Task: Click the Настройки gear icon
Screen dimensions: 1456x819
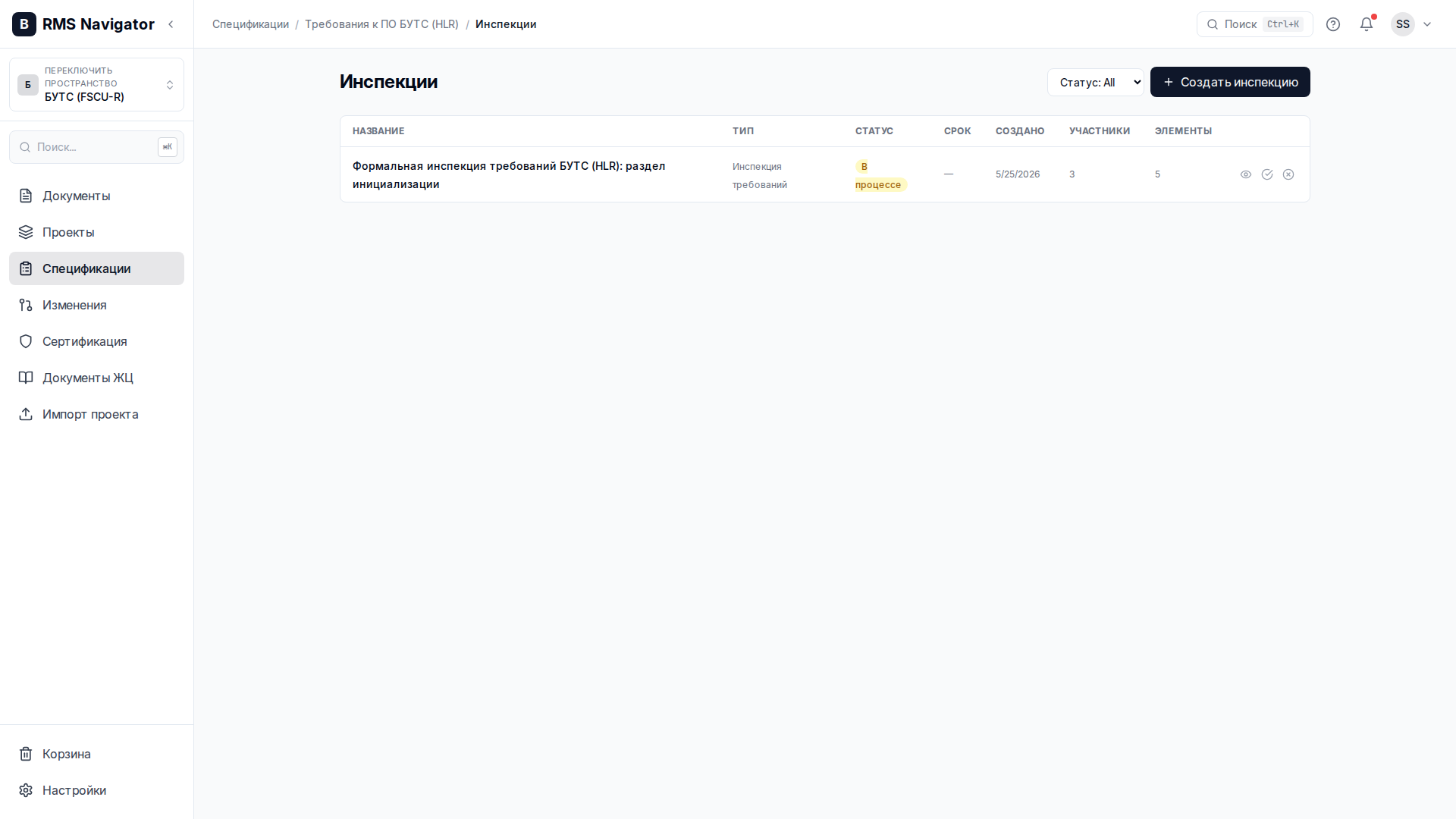Action: [26, 790]
